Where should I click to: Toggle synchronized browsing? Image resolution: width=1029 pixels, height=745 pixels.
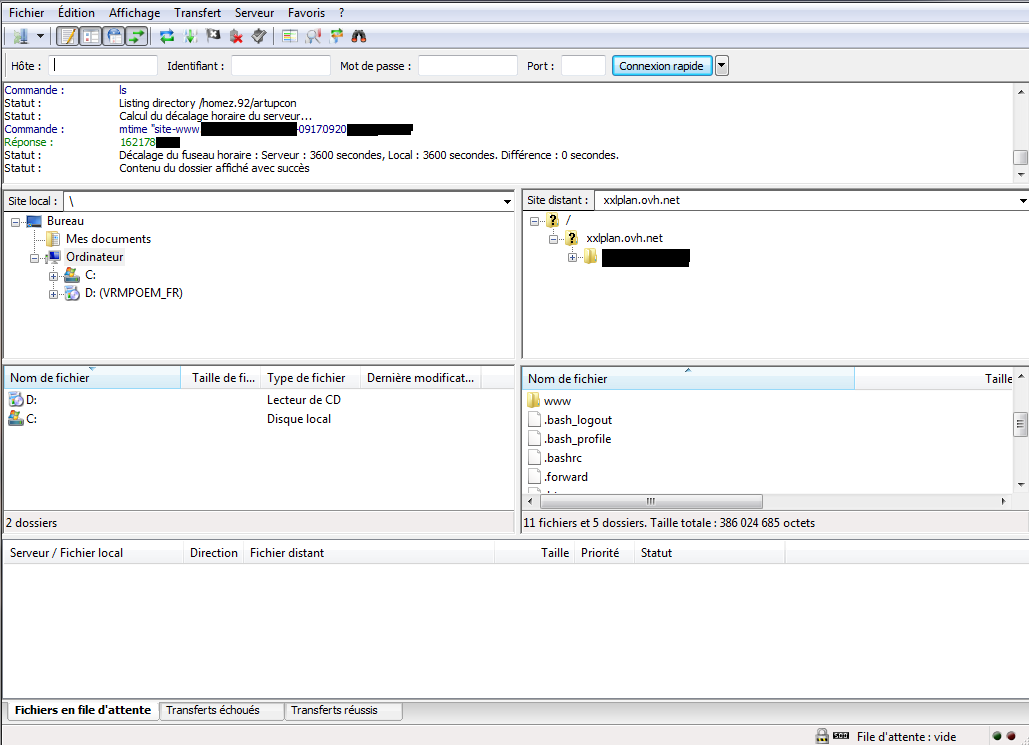pyautogui.click(x=336, y=36)
